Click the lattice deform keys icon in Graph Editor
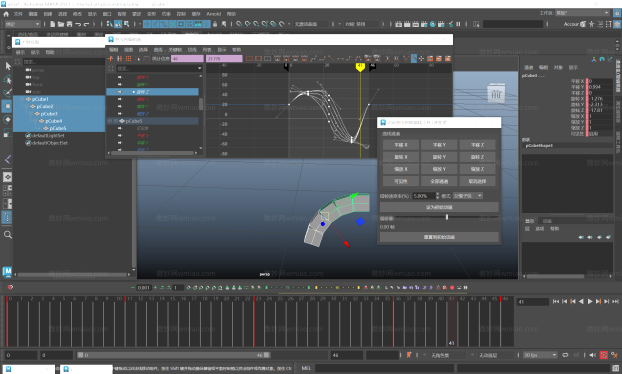Viewport: 622px width, 374px height. pos(129,58)
